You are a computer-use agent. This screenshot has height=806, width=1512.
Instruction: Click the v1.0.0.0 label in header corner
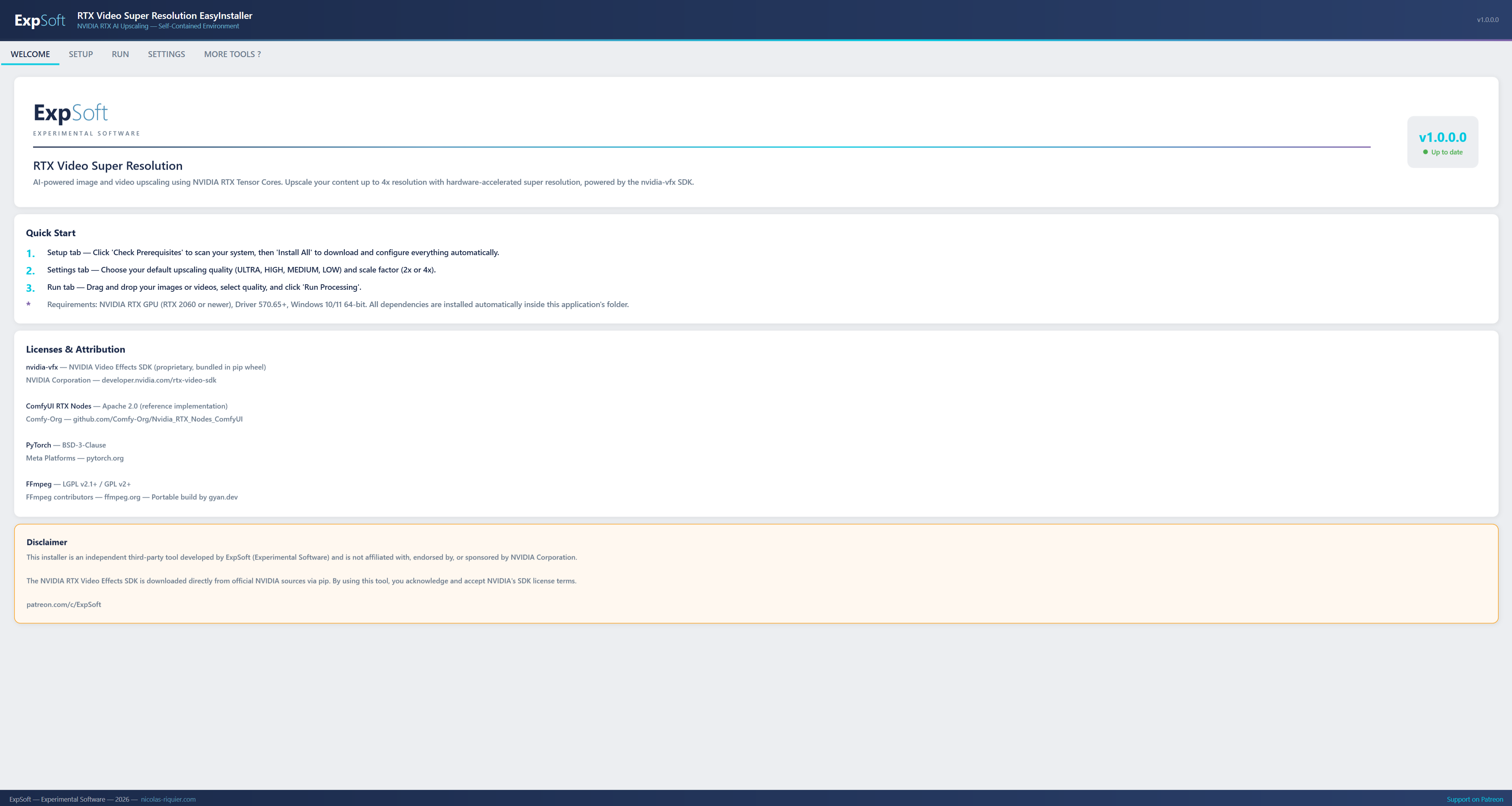[x=1487, y=20]
